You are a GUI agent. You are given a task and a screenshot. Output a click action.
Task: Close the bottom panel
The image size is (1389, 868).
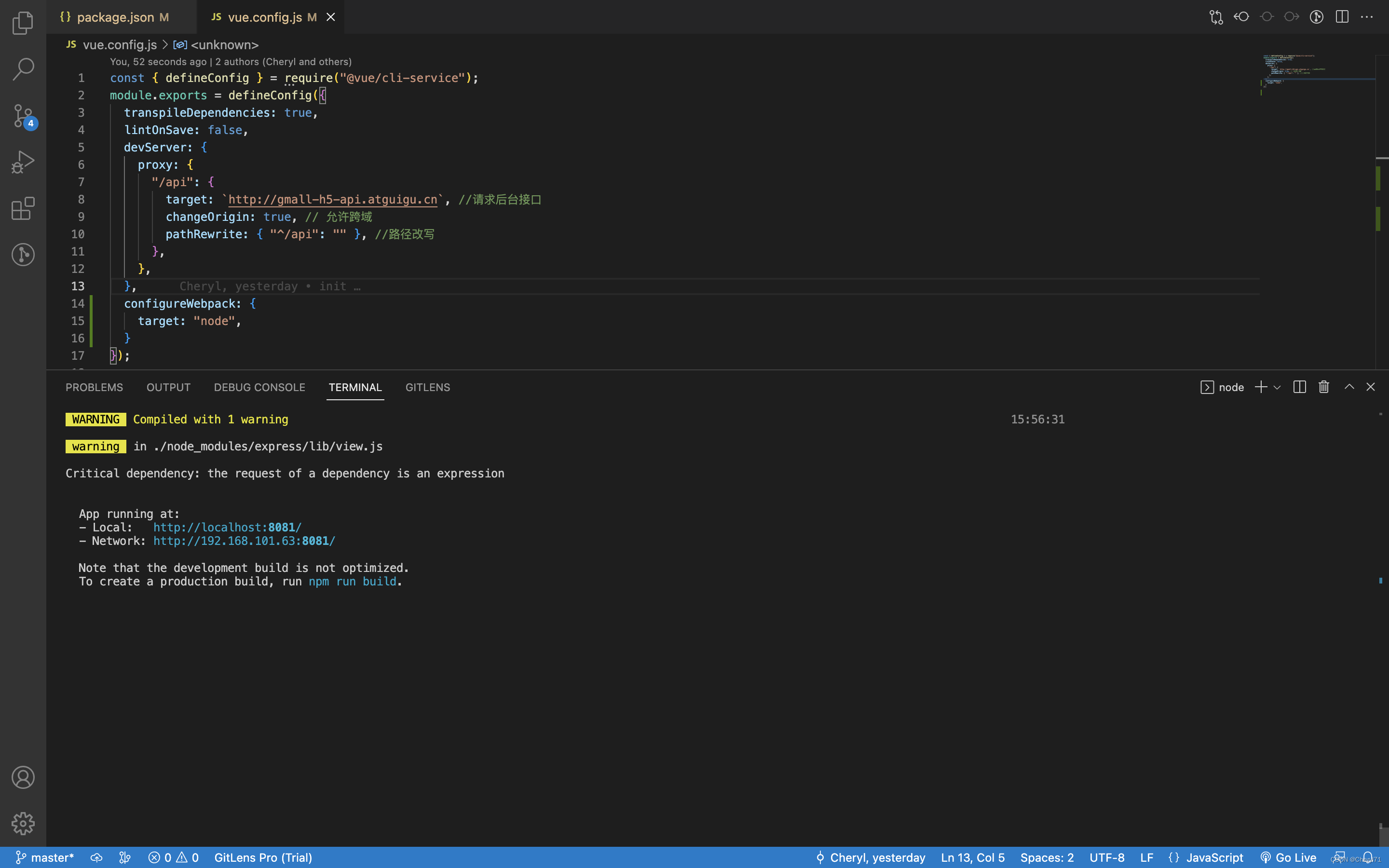1371,388
